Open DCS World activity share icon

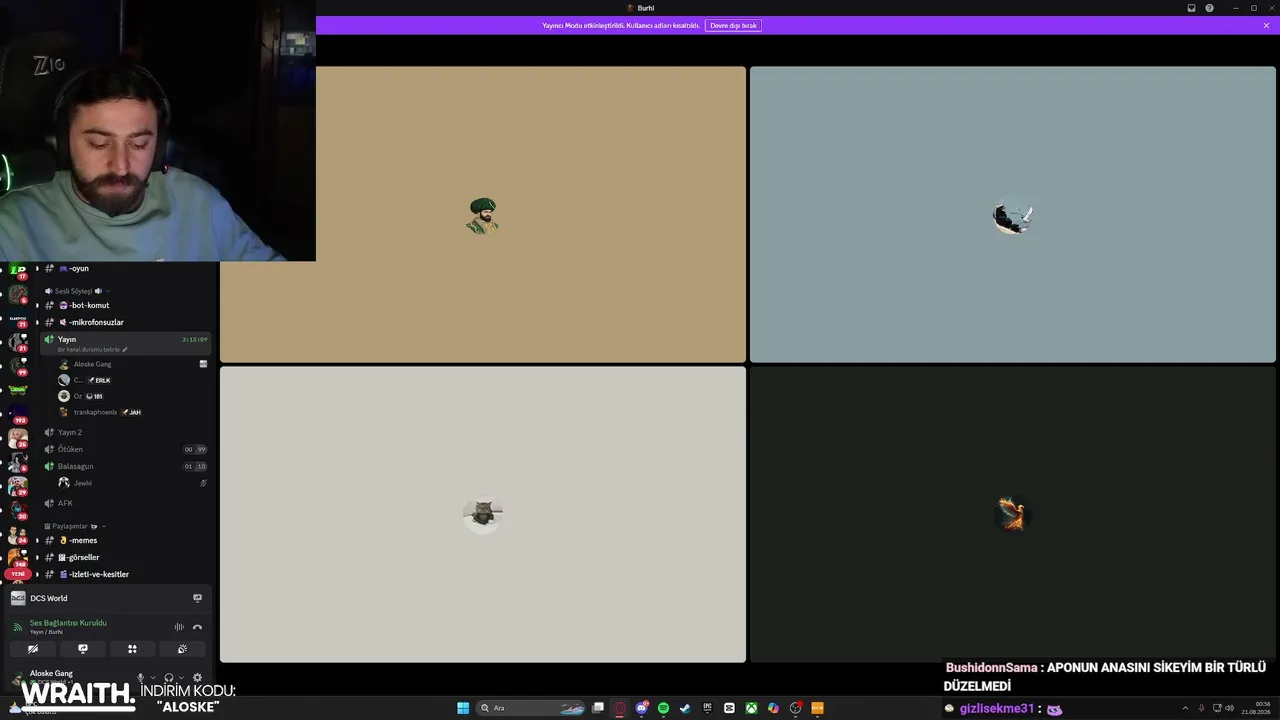pyautogui.click(x=197, y=598)
